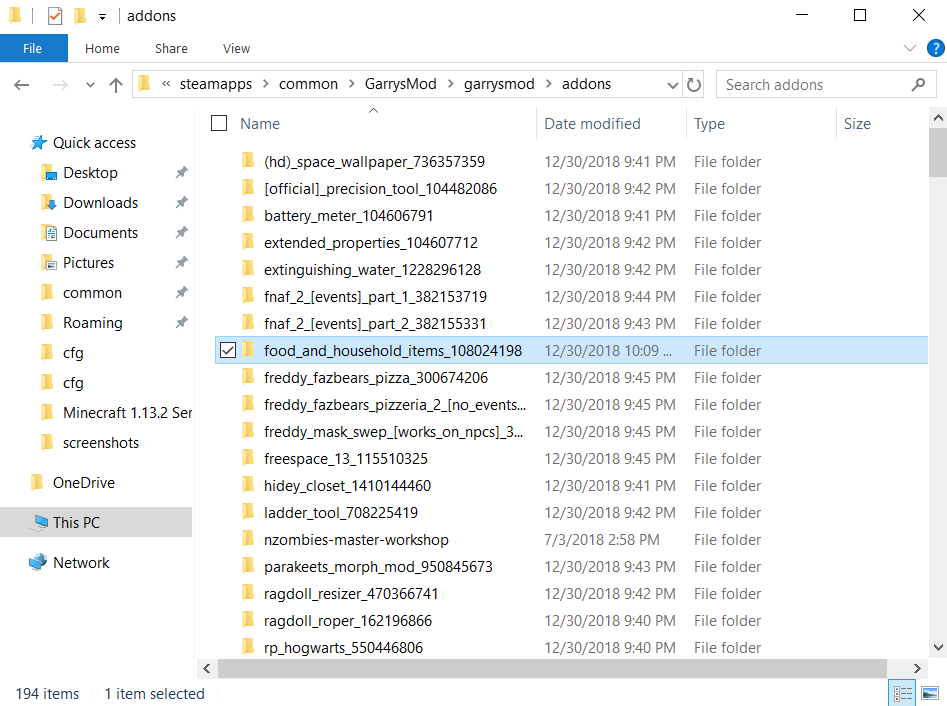Click folder icon of freddy_fazbears_pizza_300674206
This screenshot has height=706, width=947.
[x=248, y=377]
